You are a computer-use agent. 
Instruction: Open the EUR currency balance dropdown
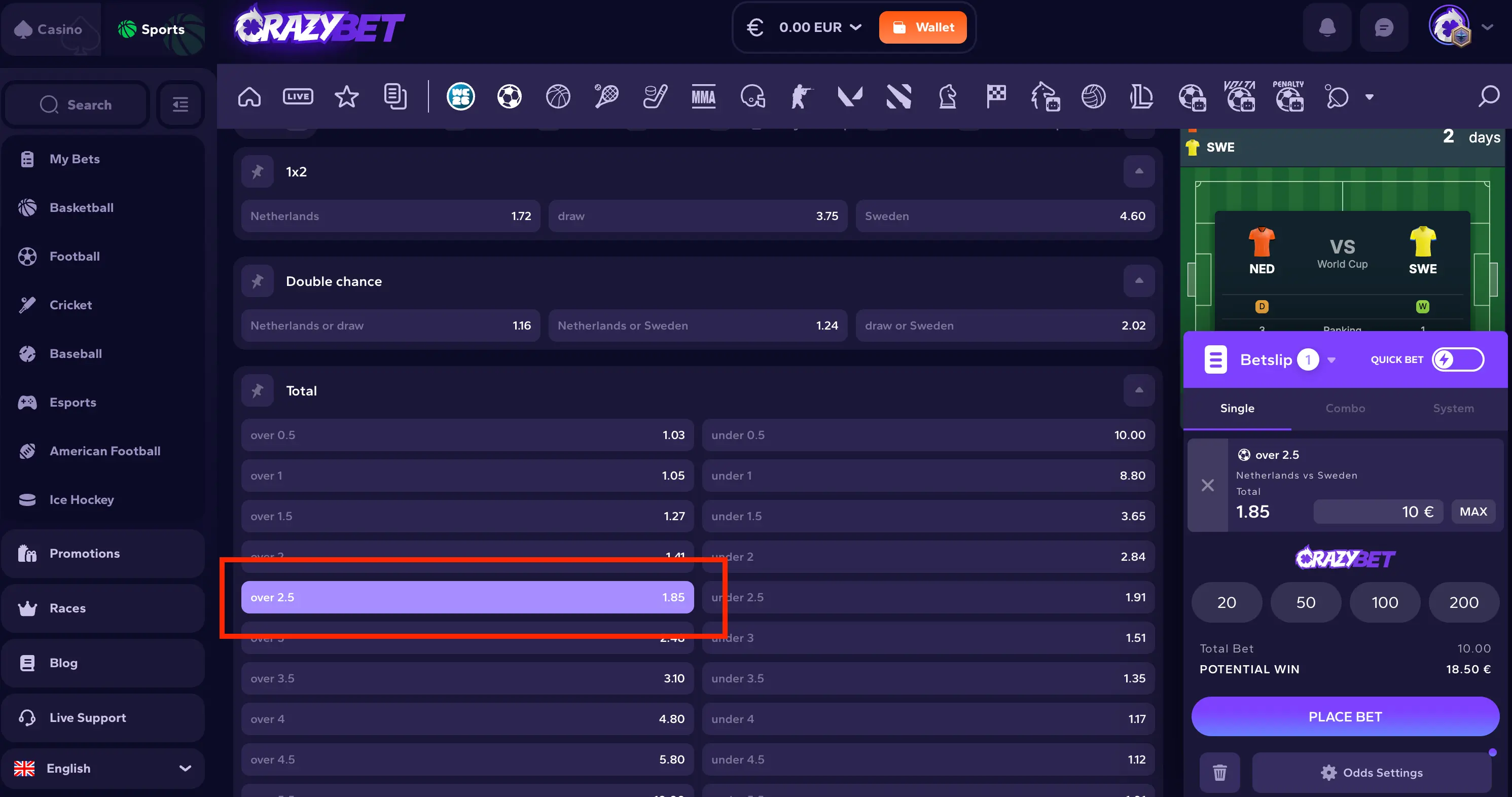pos(805,27)
